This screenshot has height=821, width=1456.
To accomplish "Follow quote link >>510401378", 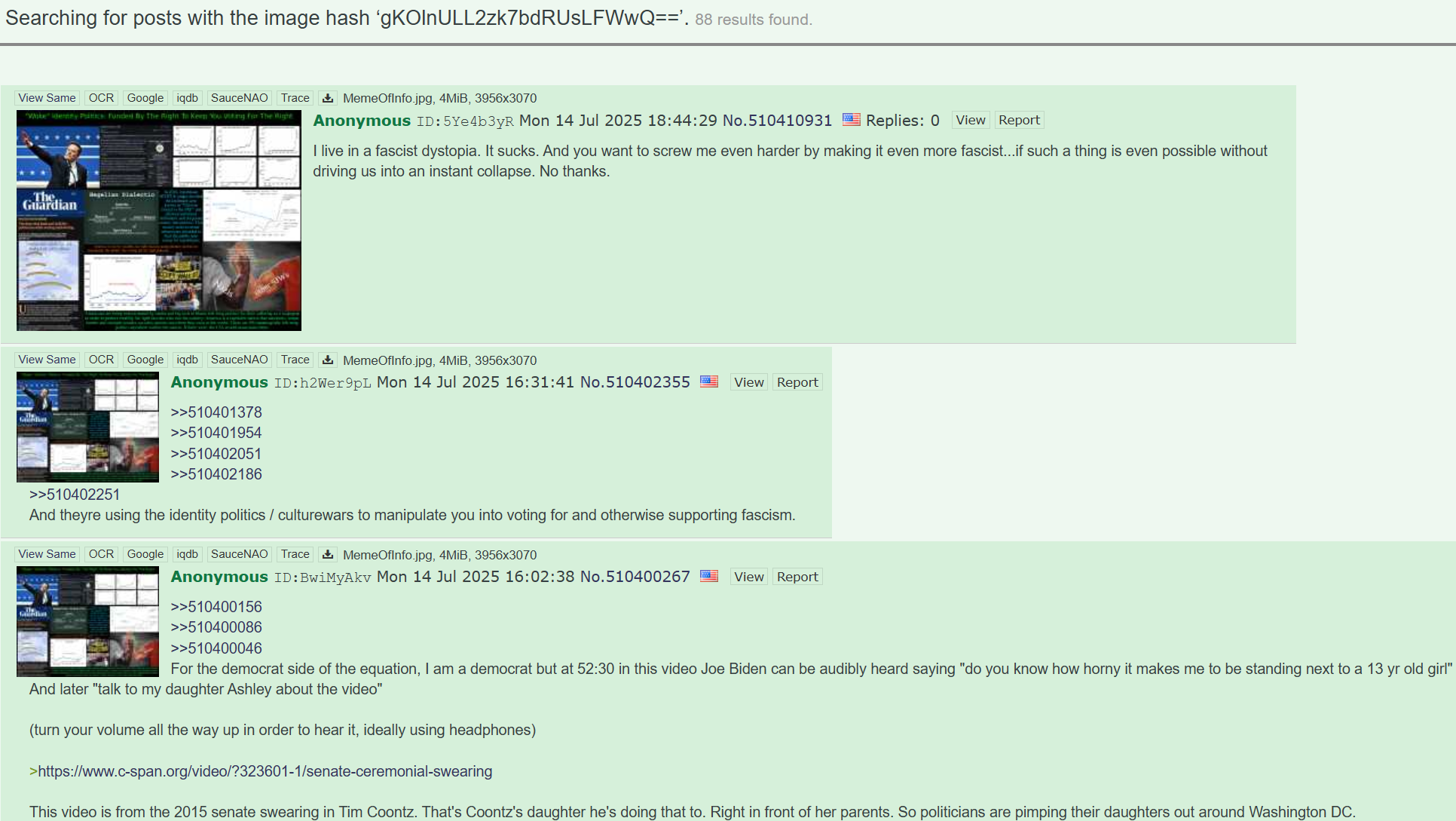I will point(216,412).
